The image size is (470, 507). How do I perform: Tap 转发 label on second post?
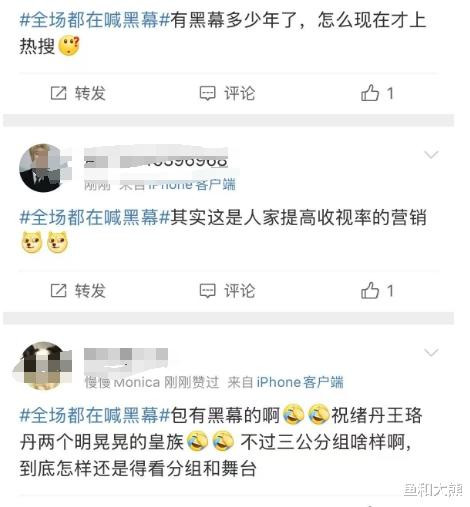90,291
